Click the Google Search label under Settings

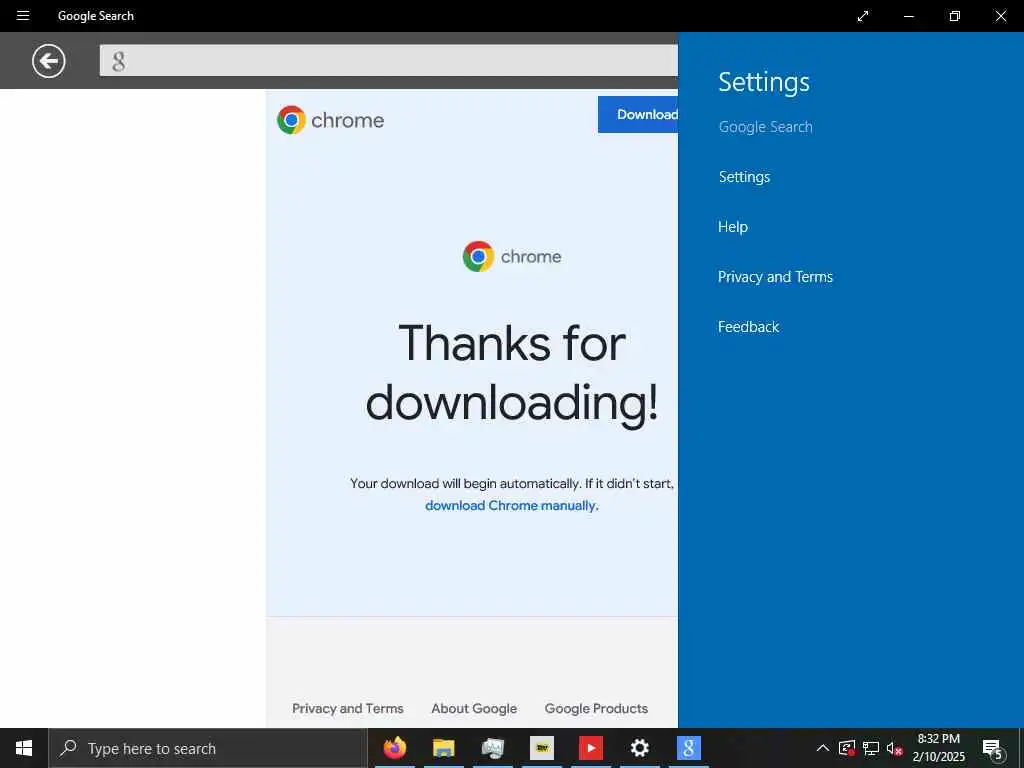click(x=765, y=127)
